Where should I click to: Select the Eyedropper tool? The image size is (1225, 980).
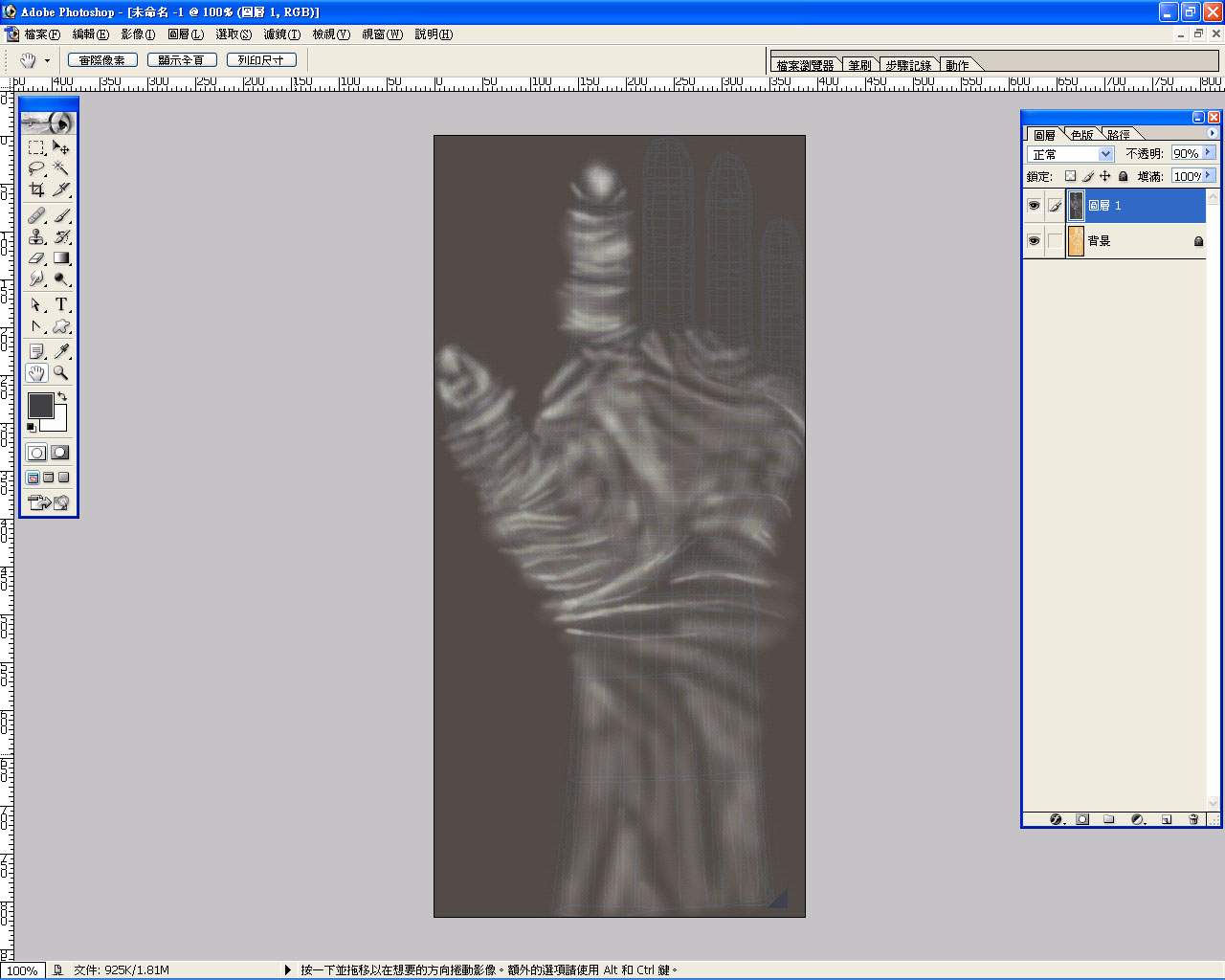click(61, 351)
